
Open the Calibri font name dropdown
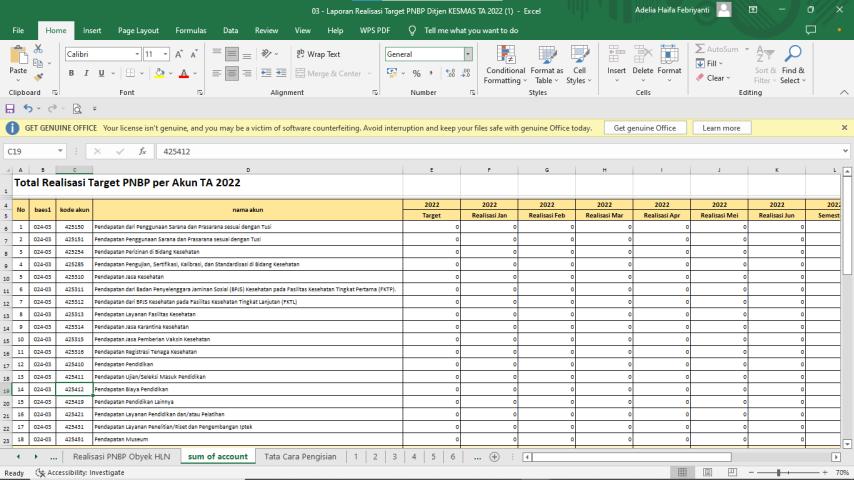point(137,54)
